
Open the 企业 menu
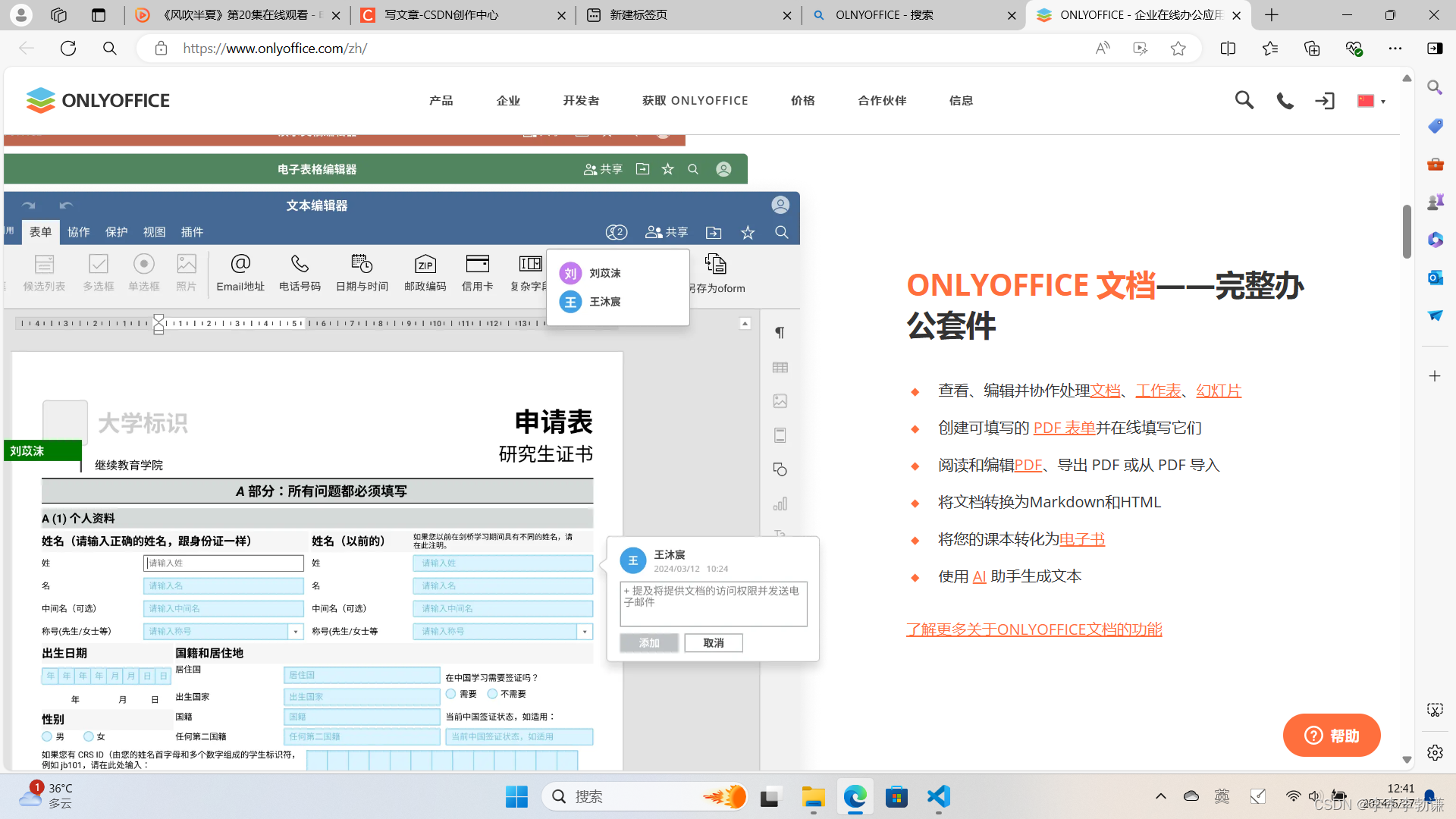point(508,100)
